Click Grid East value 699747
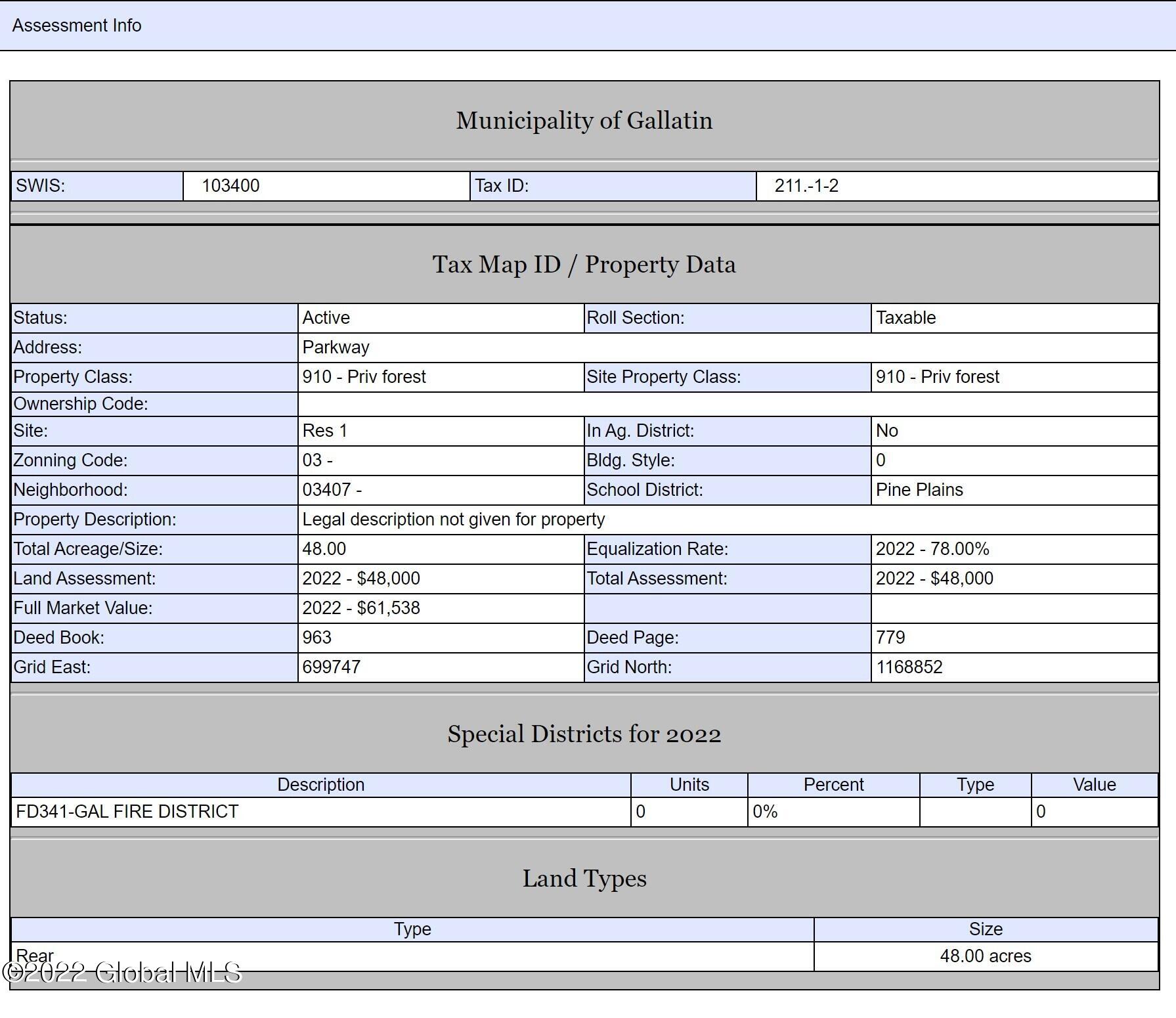Screen dimensions: 1176x1018 (332, 667)
